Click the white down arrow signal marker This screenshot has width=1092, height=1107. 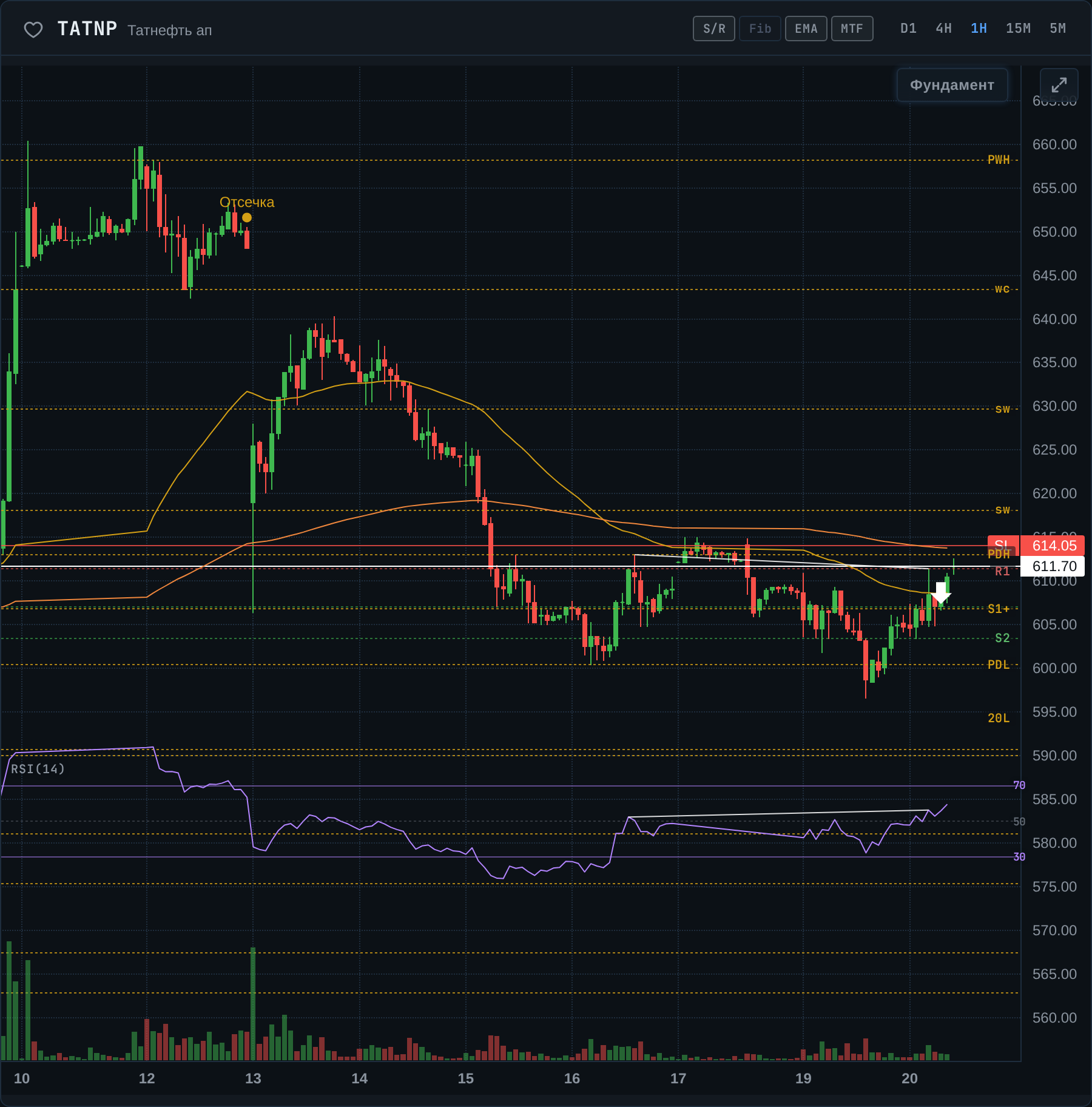940,592
